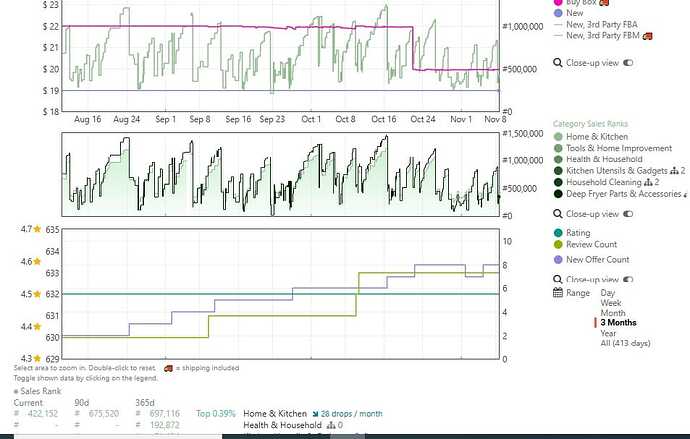690x439 pixels.
Task: Click the Sep 1 date axis label
Action: coord(165,119)
